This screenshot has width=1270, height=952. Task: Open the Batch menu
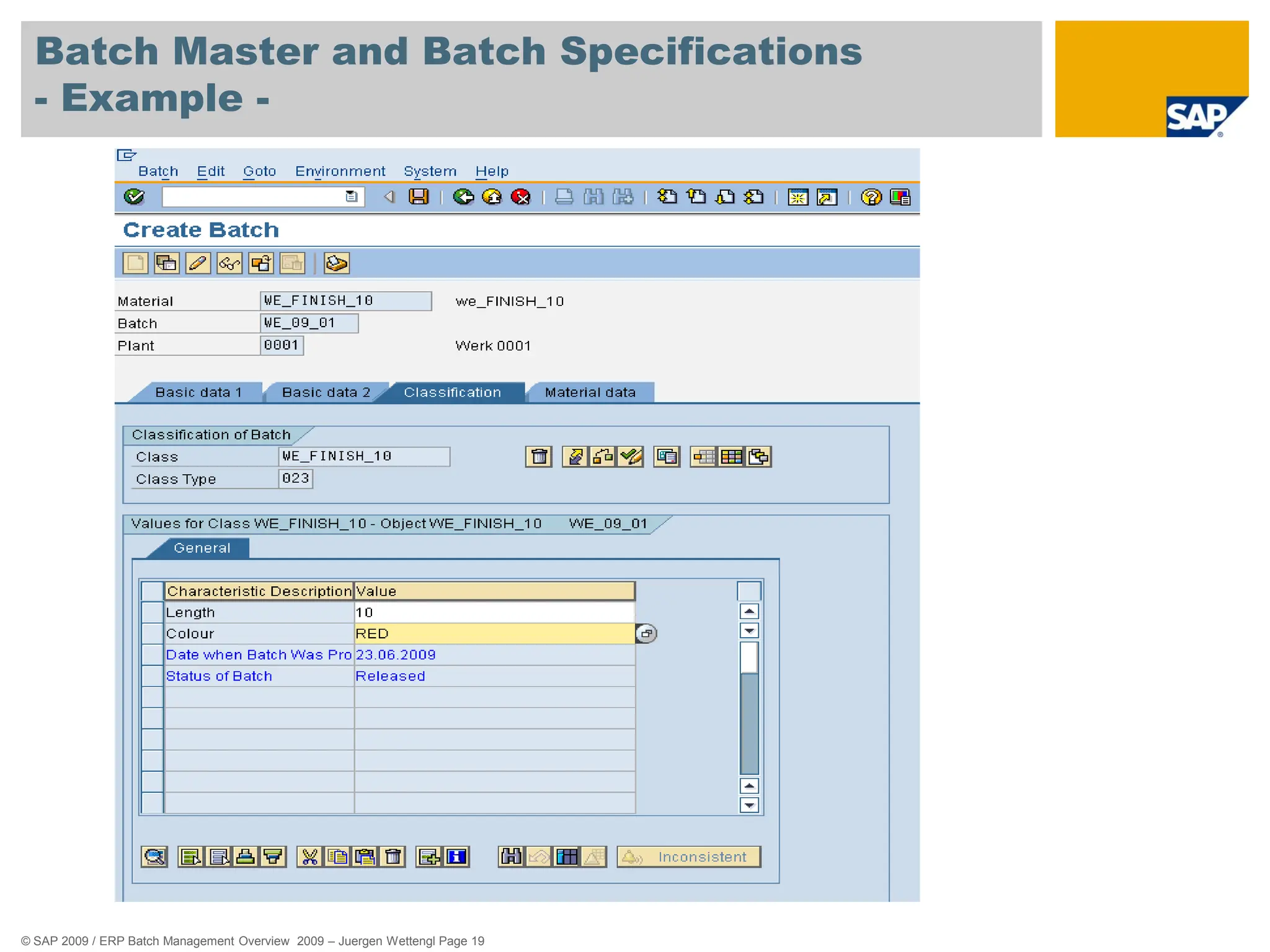coord(158,171)
